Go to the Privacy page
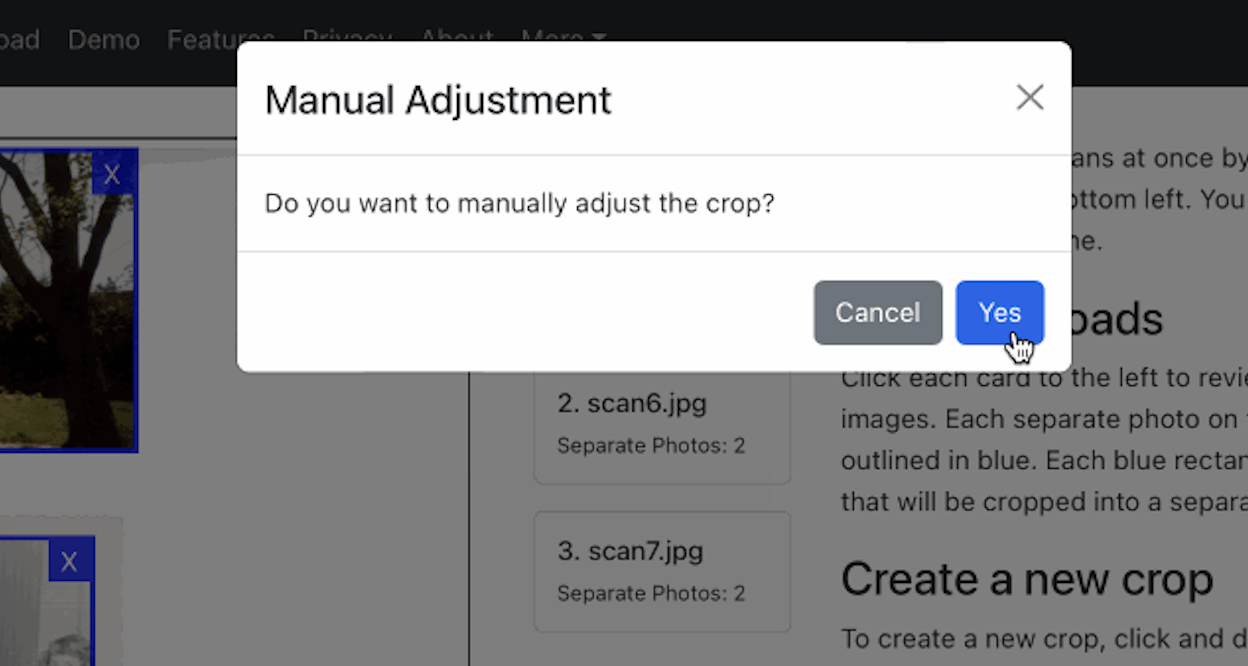This screenshot has width=1248, height=666. (x=347, y=39)
